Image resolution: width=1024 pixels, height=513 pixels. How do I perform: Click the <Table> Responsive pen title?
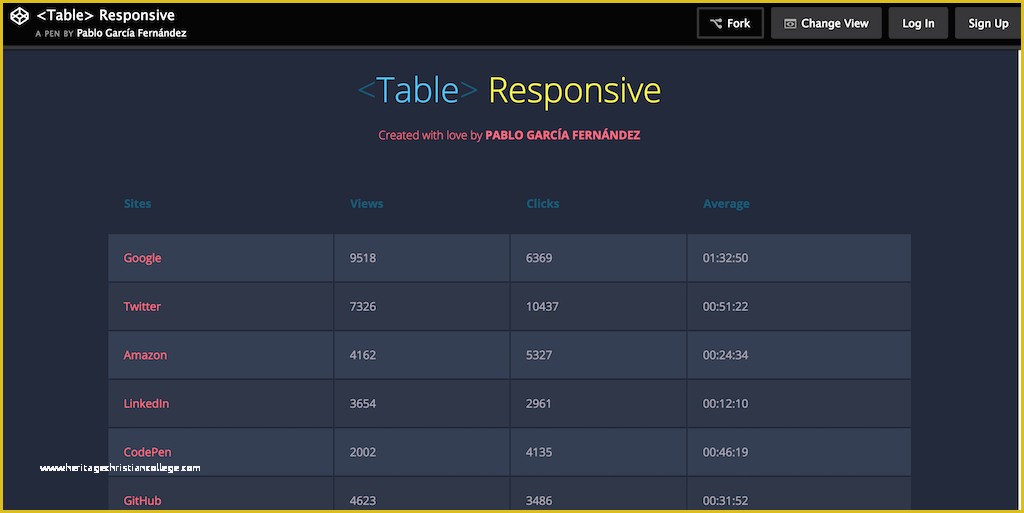click(105, 15)
